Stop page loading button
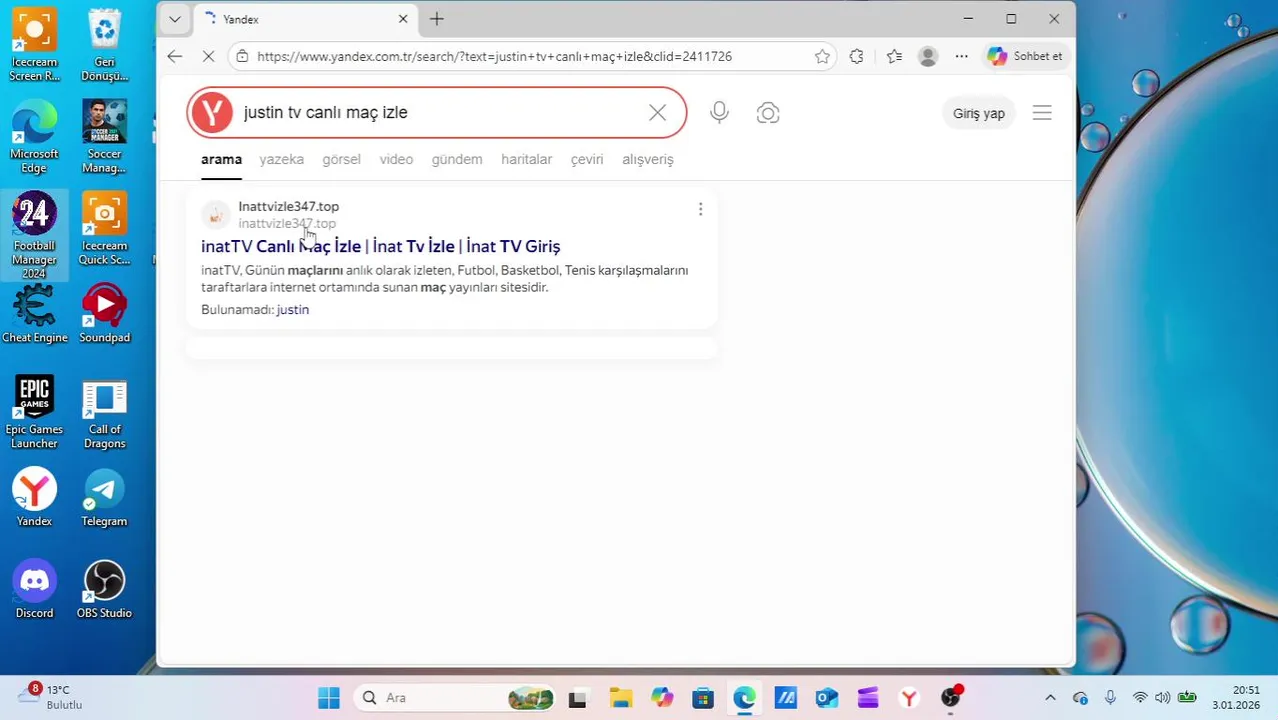This screenshot has width=1278, height=720. click(x=208, y=56)
